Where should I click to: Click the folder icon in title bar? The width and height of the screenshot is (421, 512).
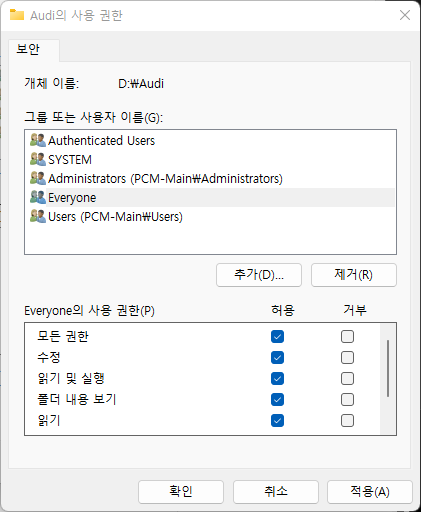(17, 15)
